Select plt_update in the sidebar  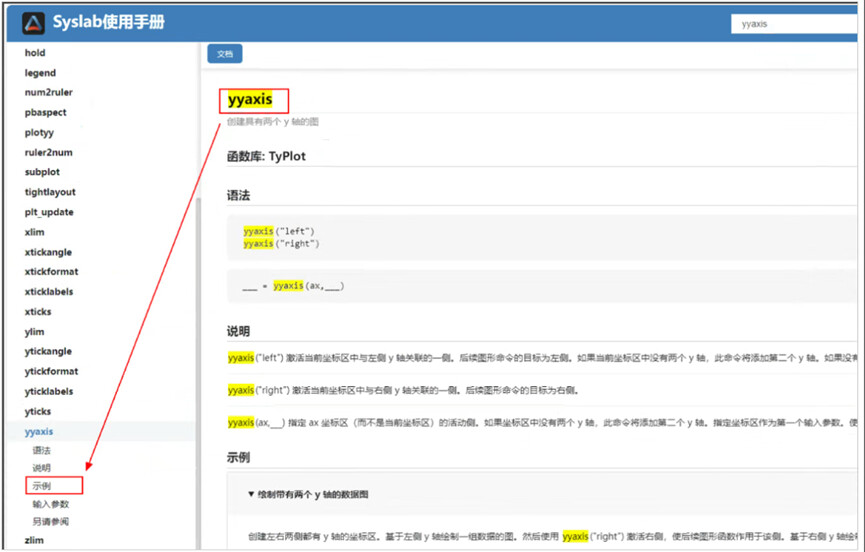pyautogui.click(x=49, y=212)
